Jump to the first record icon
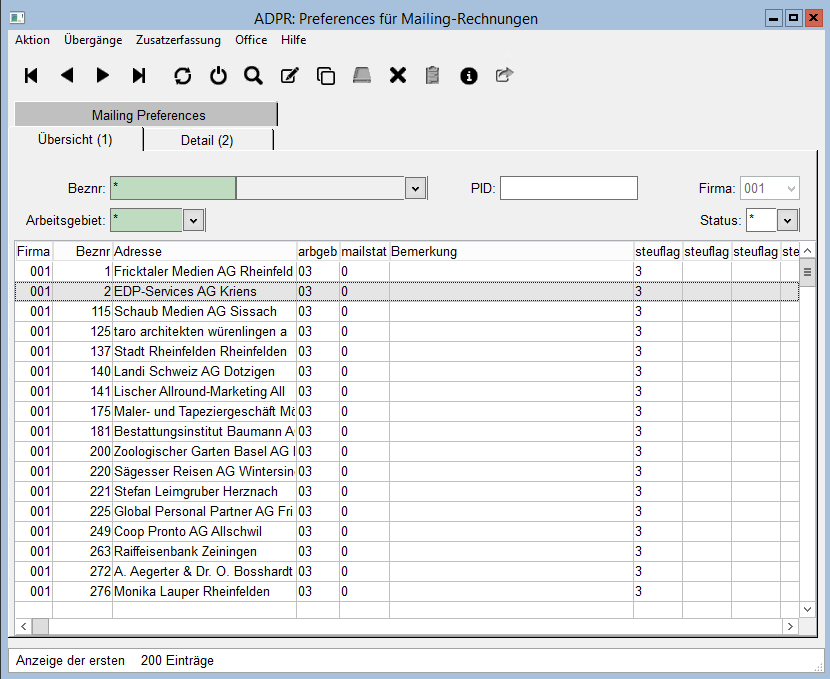The image size is (830, 679). (31, 75)
